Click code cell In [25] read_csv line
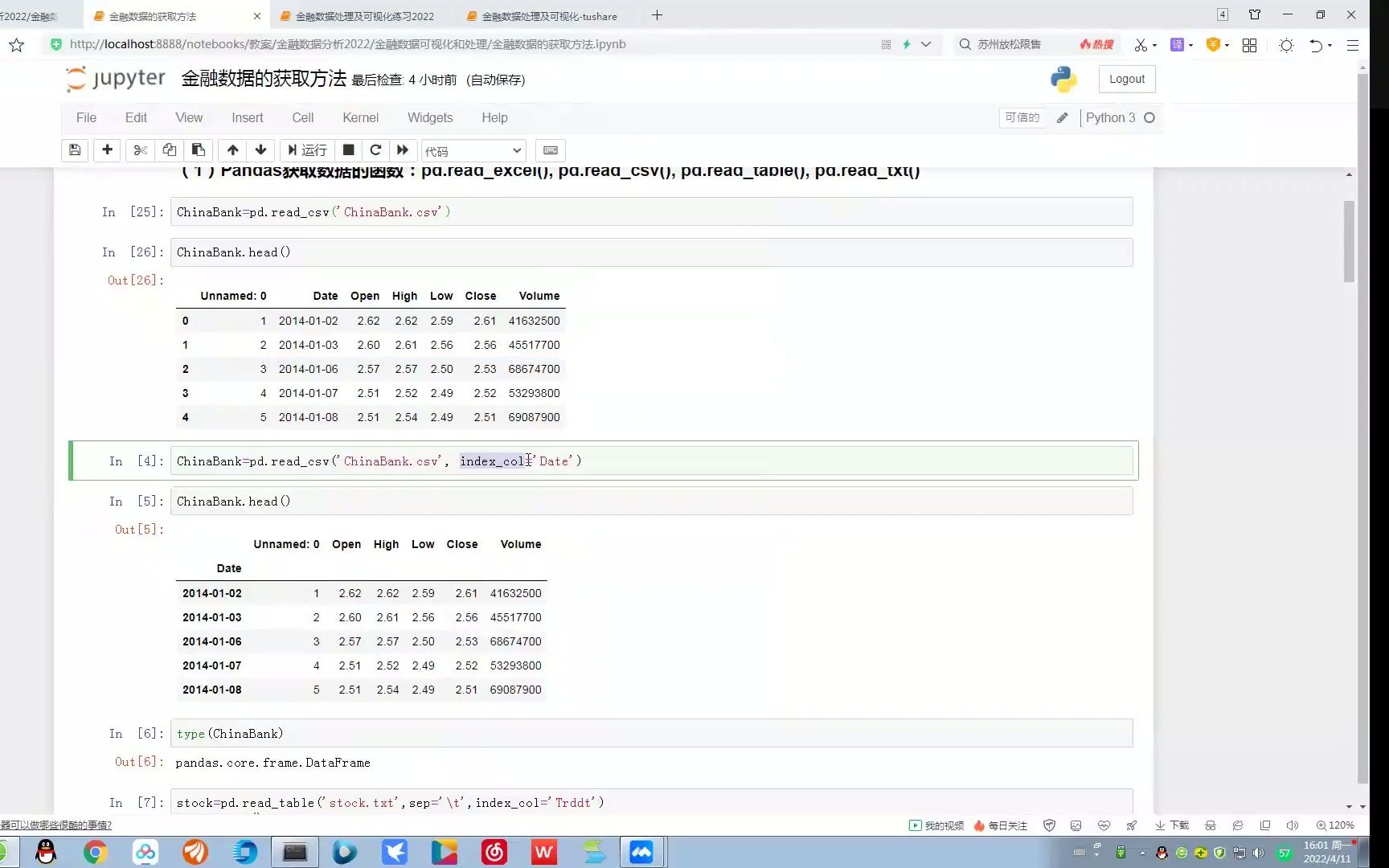The height and width of the screenshot is (868, 1389). 651,211
